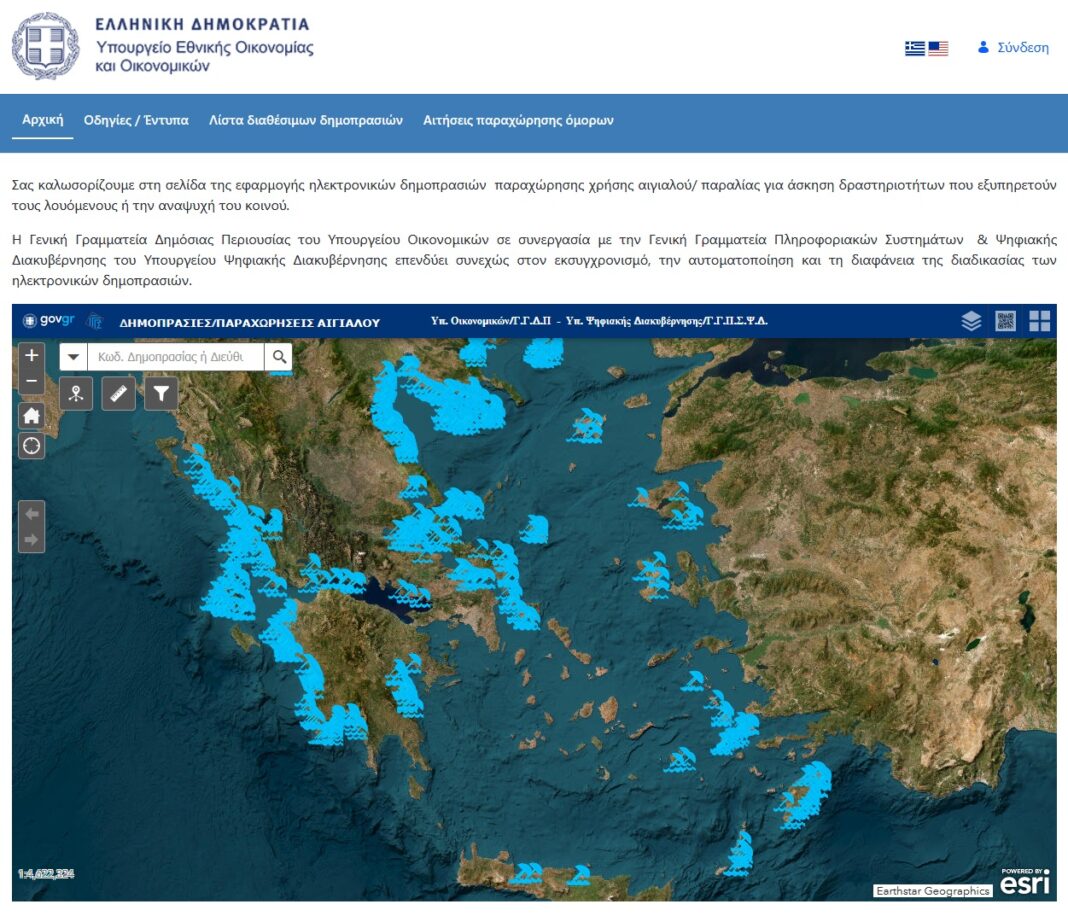The height and width of the screenshot is (916, 1068).
Task: Click the search magnifier button
Action: click(x=279, y=357)
